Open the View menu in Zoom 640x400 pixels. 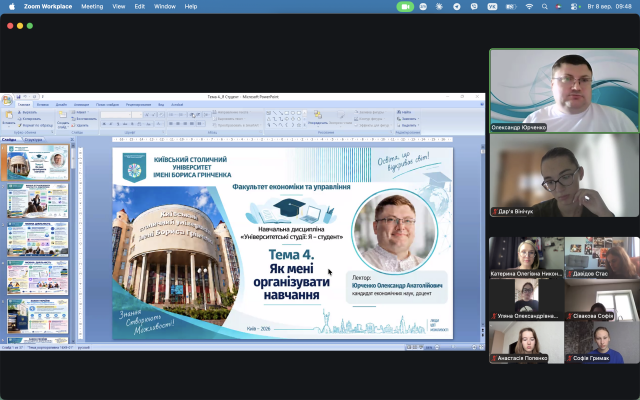119,7
